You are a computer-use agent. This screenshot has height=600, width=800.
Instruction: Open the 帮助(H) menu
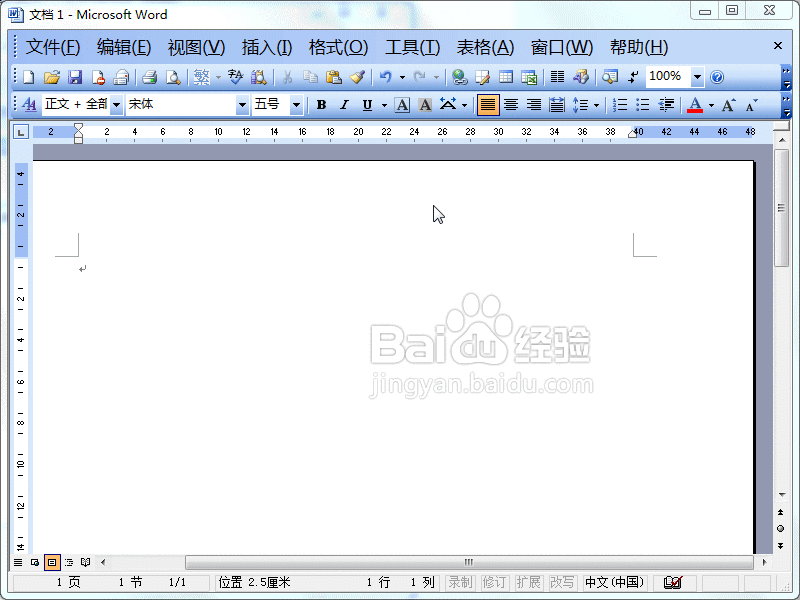pyautogui.click(x=639, y=47)
